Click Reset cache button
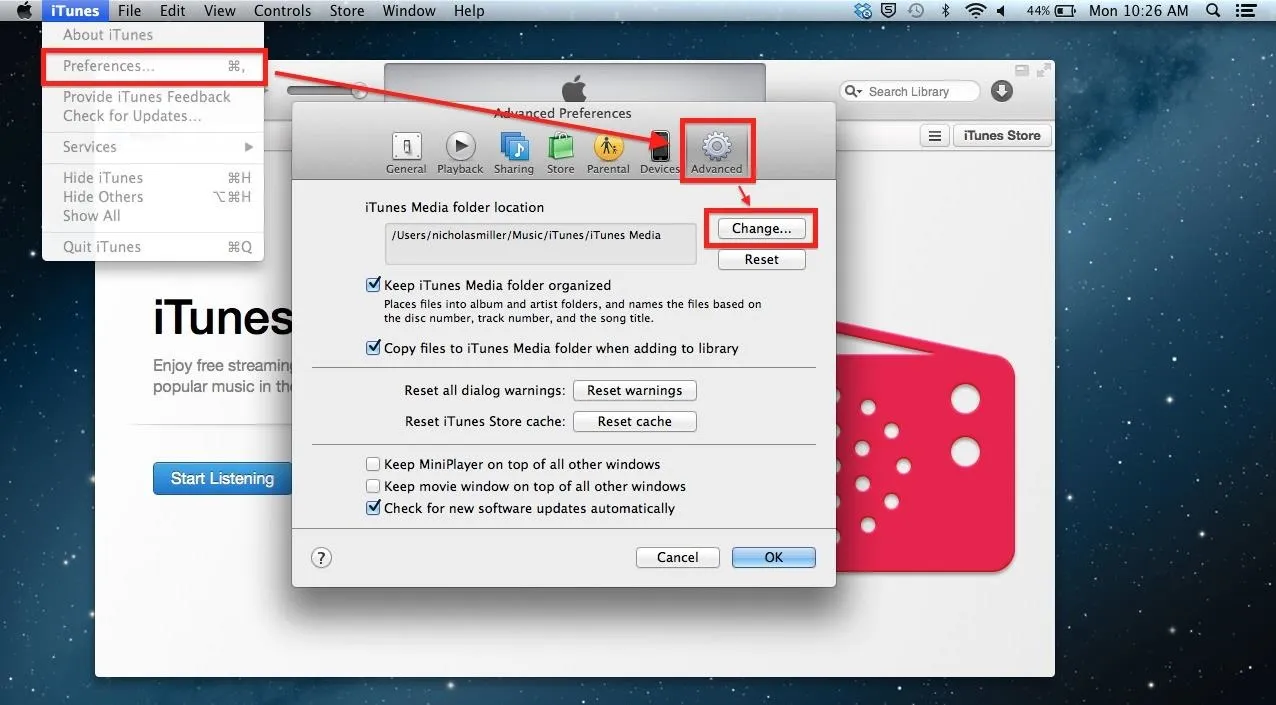 [634, 421]
